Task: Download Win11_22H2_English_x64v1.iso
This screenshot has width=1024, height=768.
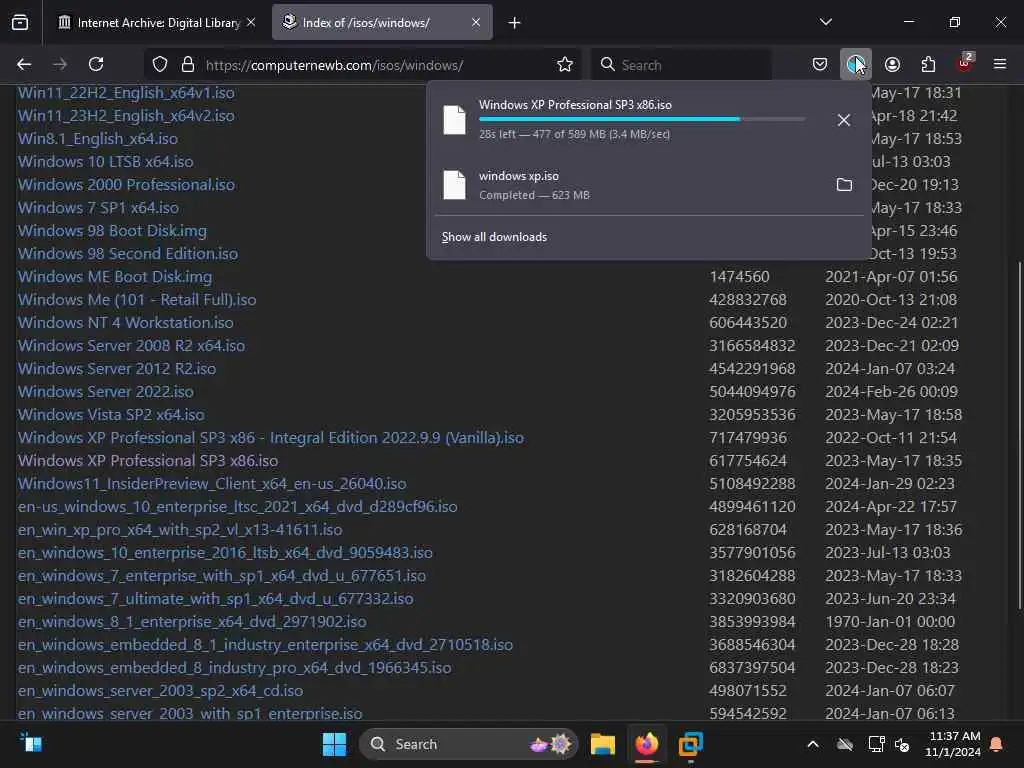Action: pos(126,93)
